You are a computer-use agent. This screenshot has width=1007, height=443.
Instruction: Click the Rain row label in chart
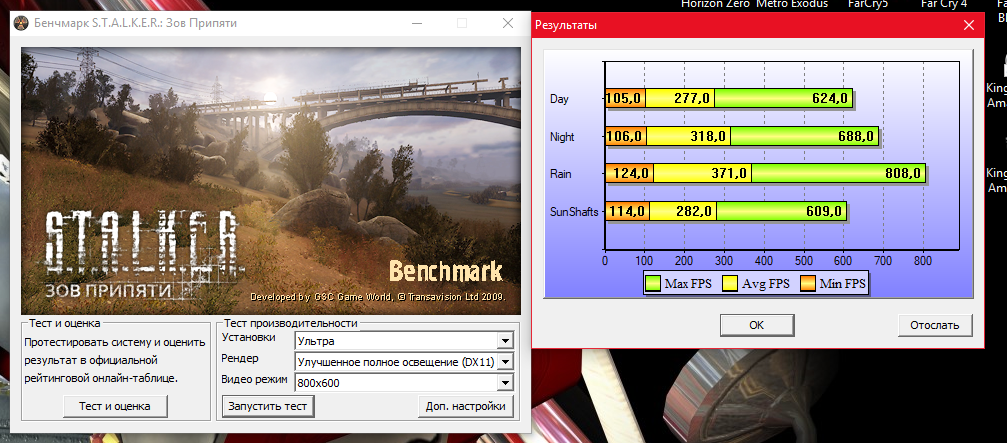561,173
